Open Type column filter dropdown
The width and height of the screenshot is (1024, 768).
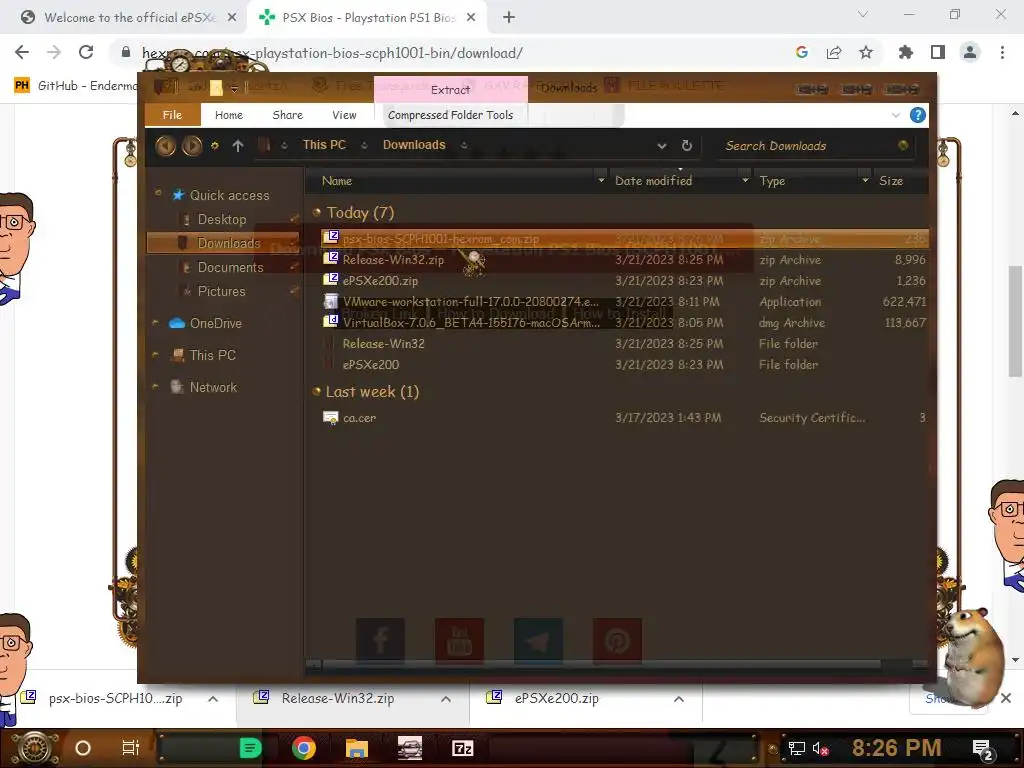pos(865,180)
